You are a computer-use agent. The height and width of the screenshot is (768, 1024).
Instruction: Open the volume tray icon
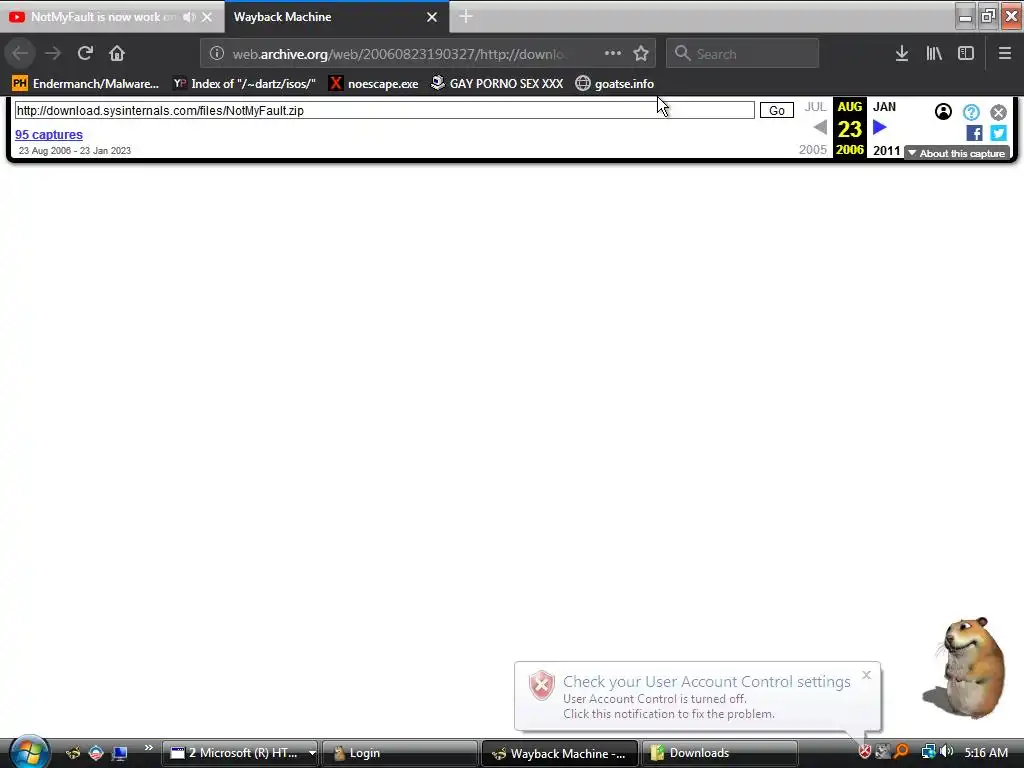click(946, 752)
